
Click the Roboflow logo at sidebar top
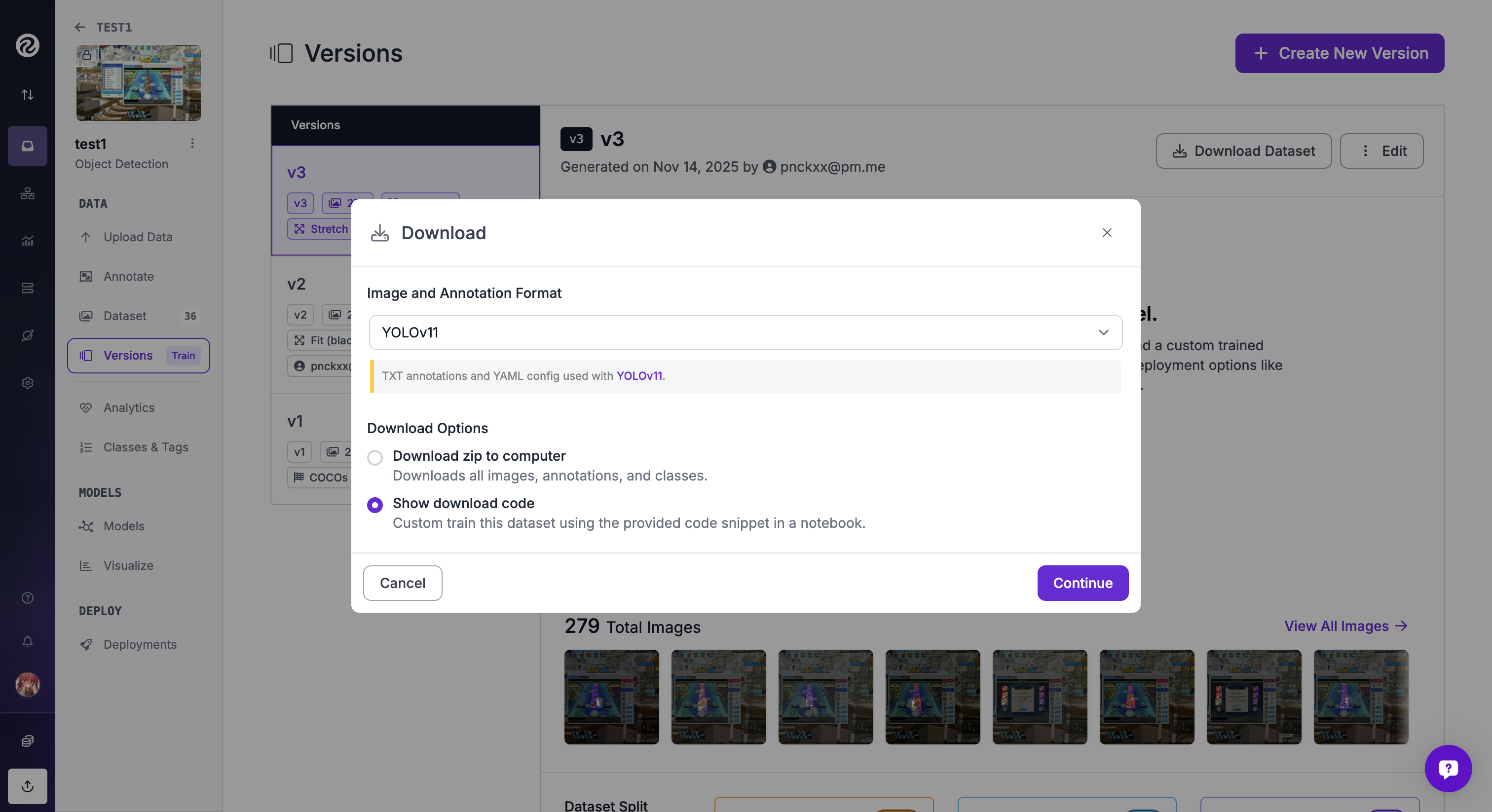(x=27, y=46)
